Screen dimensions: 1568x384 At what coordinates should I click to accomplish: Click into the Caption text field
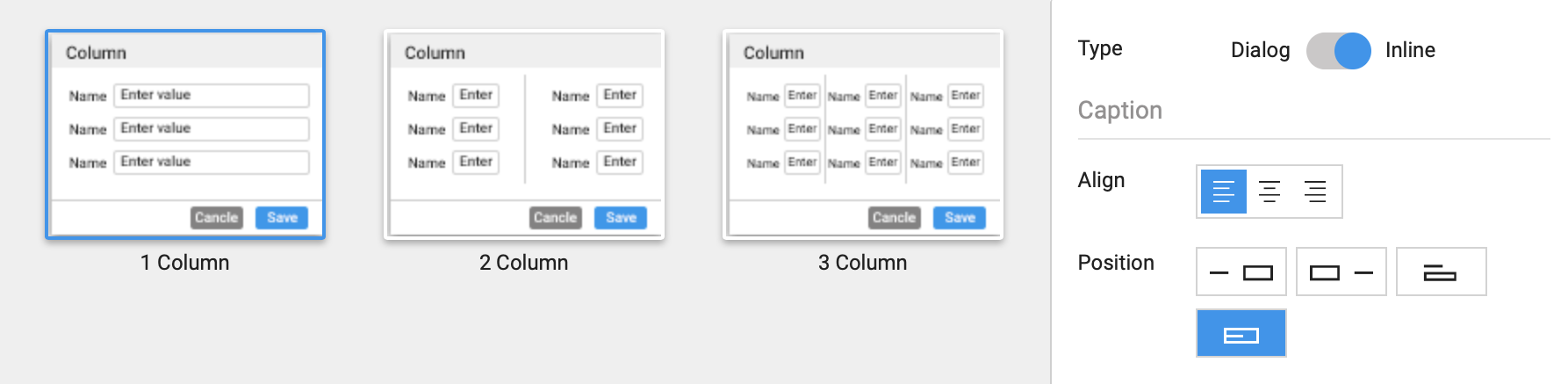tap(1313, 111)
